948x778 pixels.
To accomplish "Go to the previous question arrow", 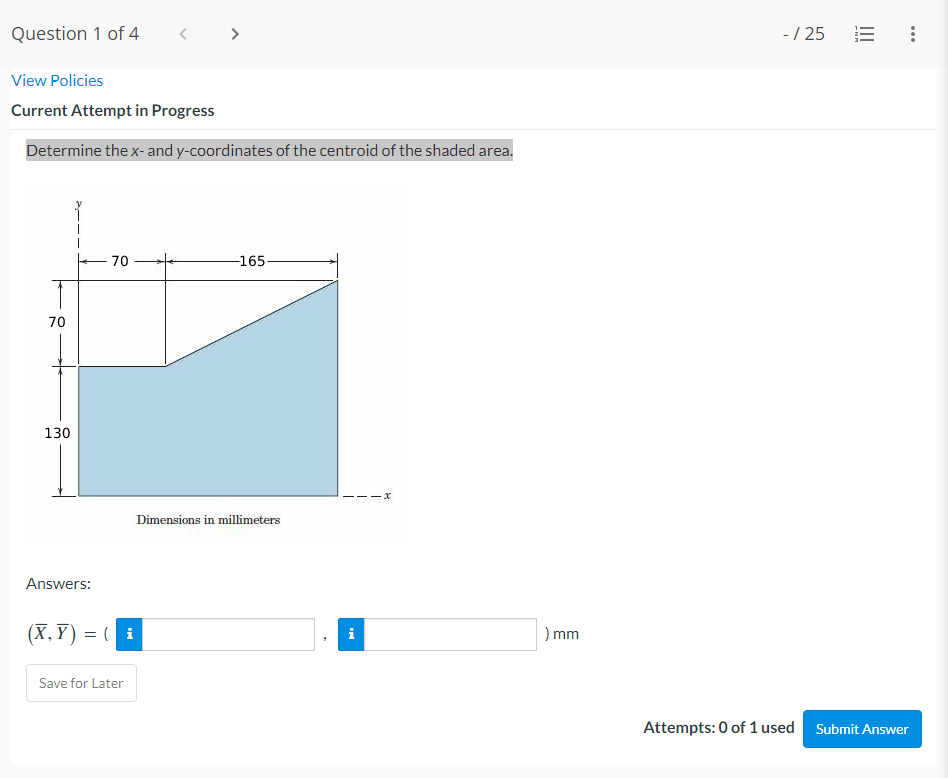I will 183,34.
